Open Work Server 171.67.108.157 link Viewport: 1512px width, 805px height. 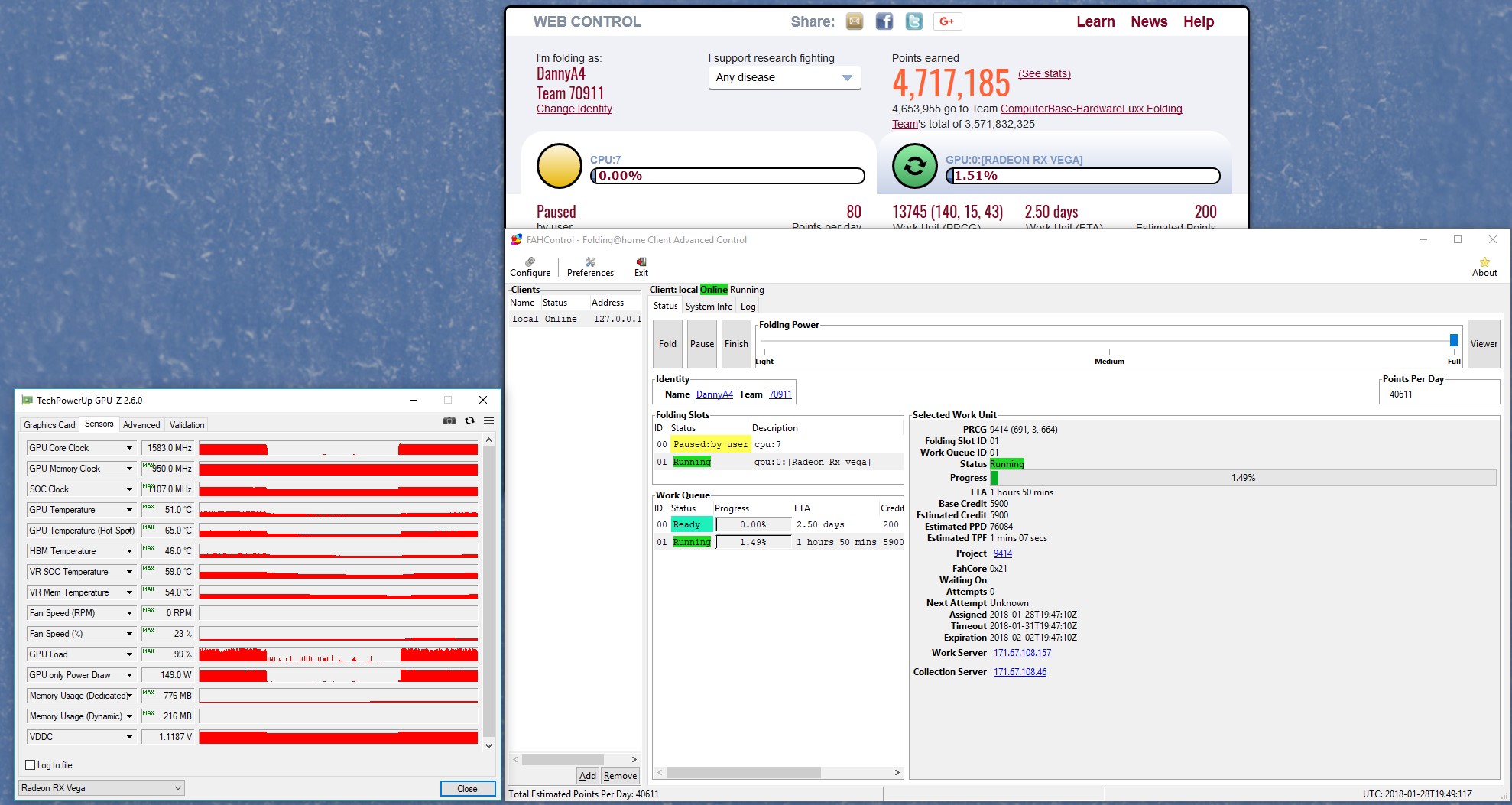pyautogui.click(x=1022, y=653)
